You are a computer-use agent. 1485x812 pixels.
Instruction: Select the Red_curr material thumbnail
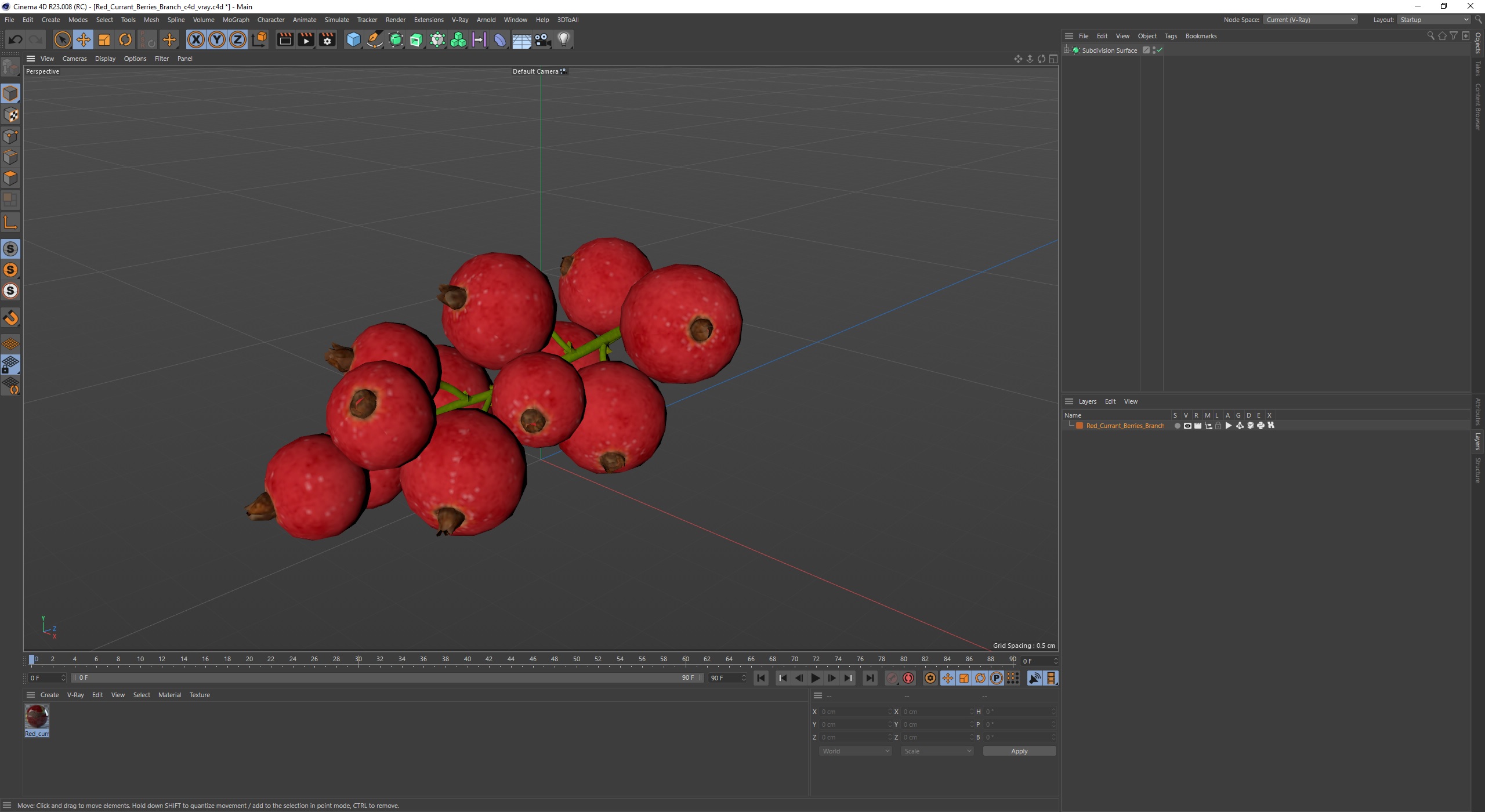(37, 720)
